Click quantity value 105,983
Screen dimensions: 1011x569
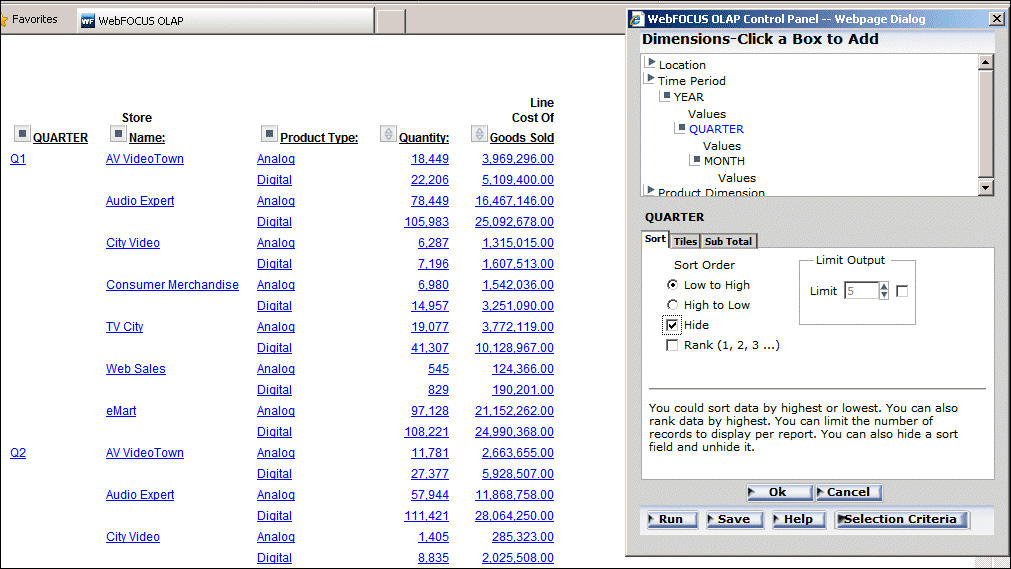click(x=426, y=222)
